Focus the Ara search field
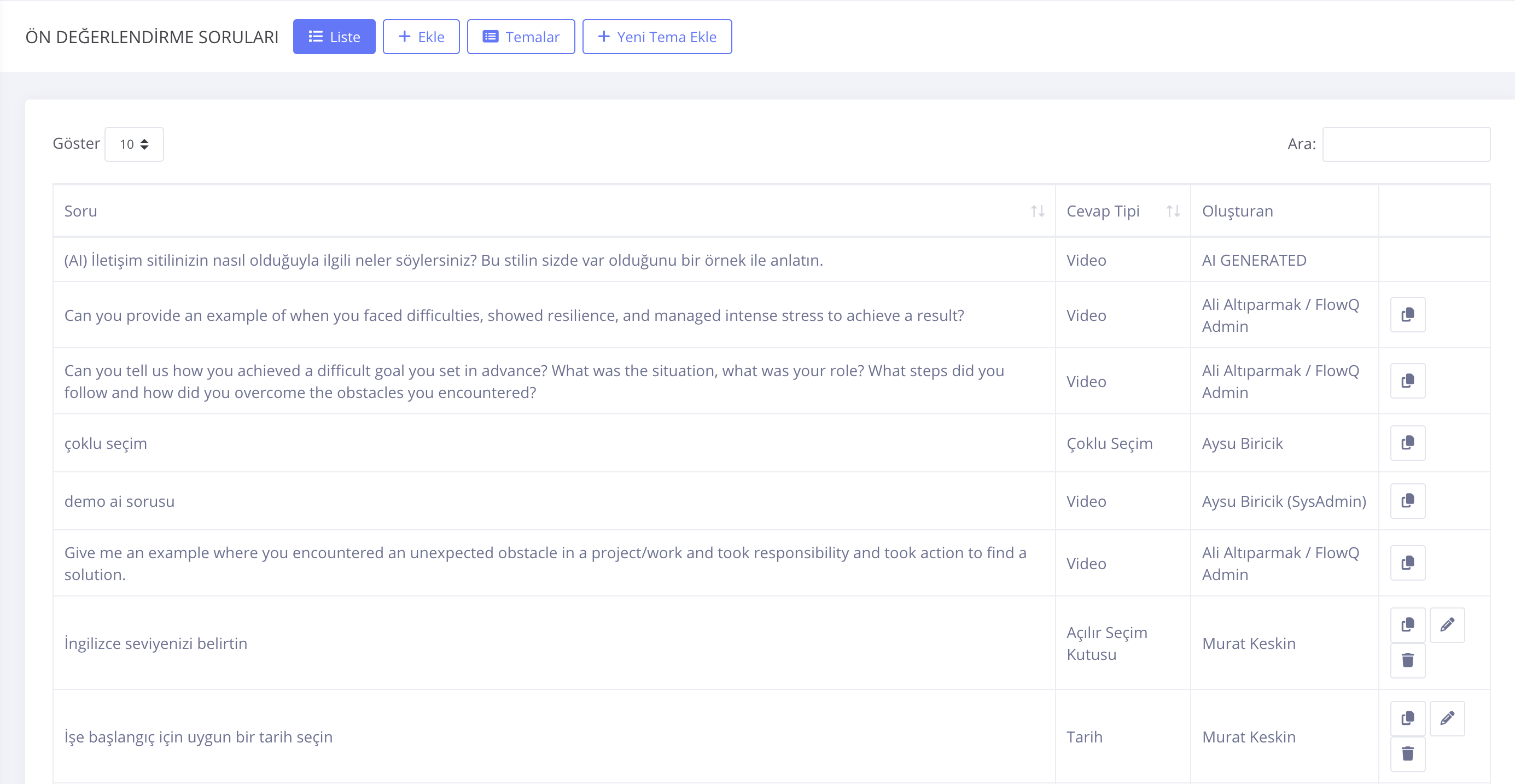Image resolution: width=1515 pixels, height=784 pixels. click(x=1406, y=144)
